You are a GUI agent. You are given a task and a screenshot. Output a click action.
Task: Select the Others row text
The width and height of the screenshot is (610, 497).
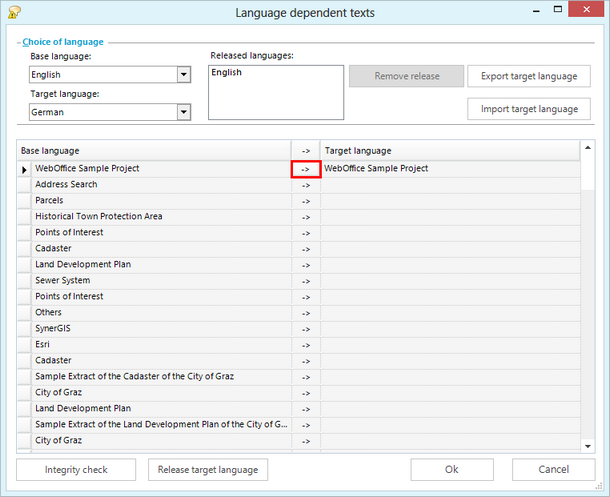tap(48, 312)
